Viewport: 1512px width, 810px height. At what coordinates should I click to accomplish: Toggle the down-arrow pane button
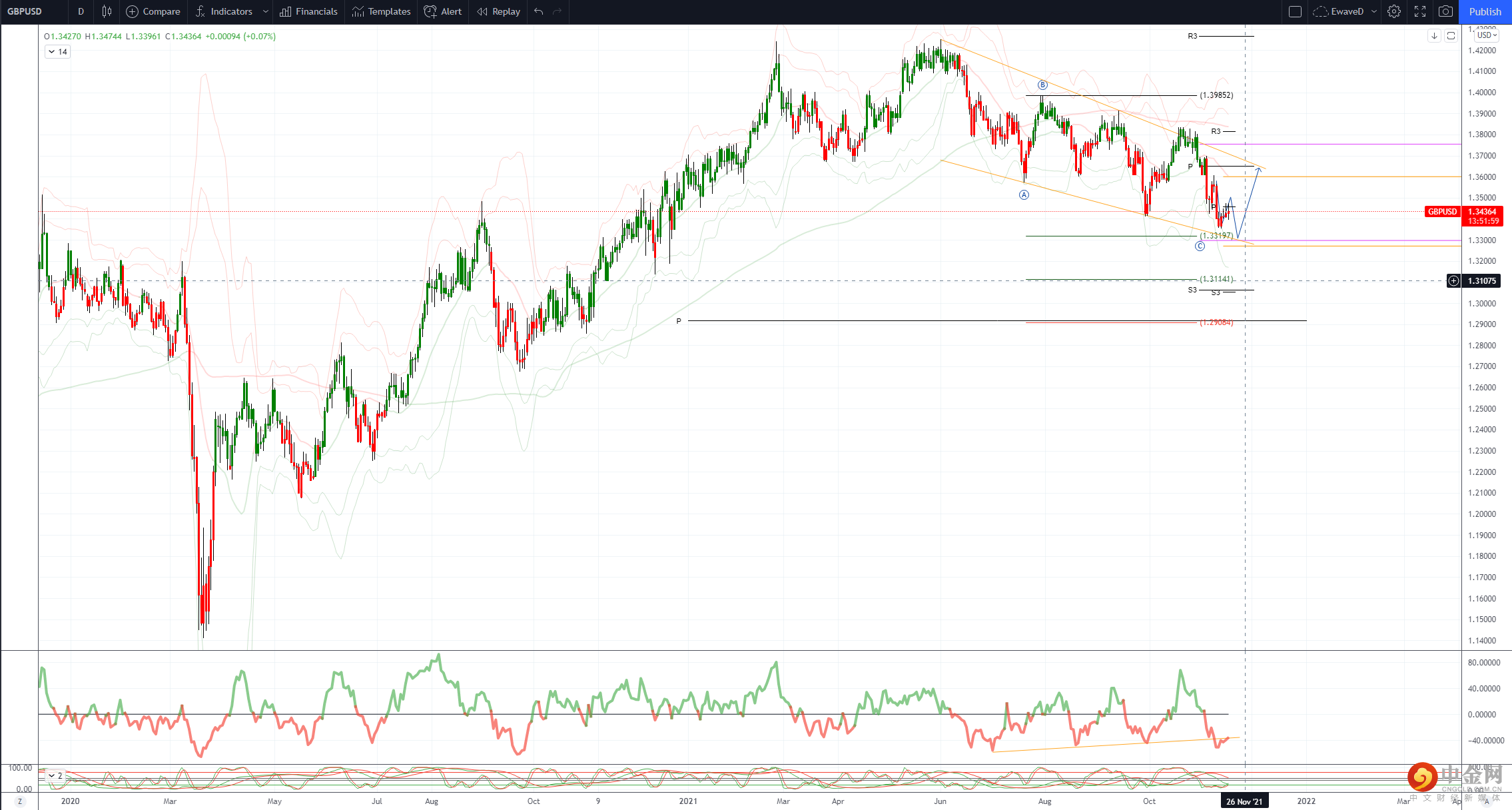pyautogui.click(x=1434, y=35)
